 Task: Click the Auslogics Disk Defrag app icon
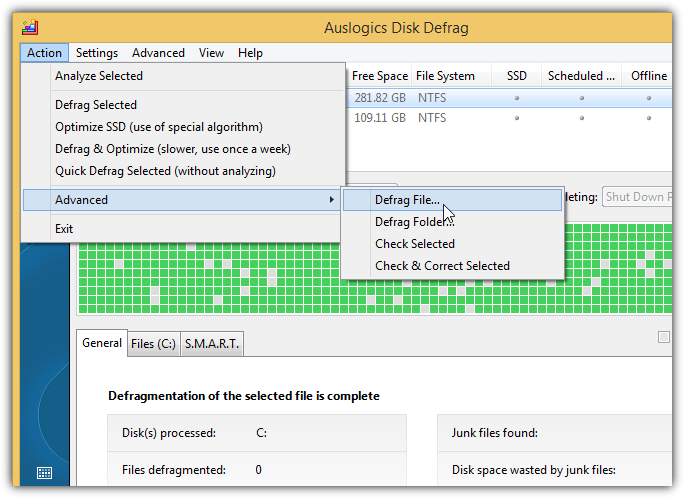click(30, 27)
